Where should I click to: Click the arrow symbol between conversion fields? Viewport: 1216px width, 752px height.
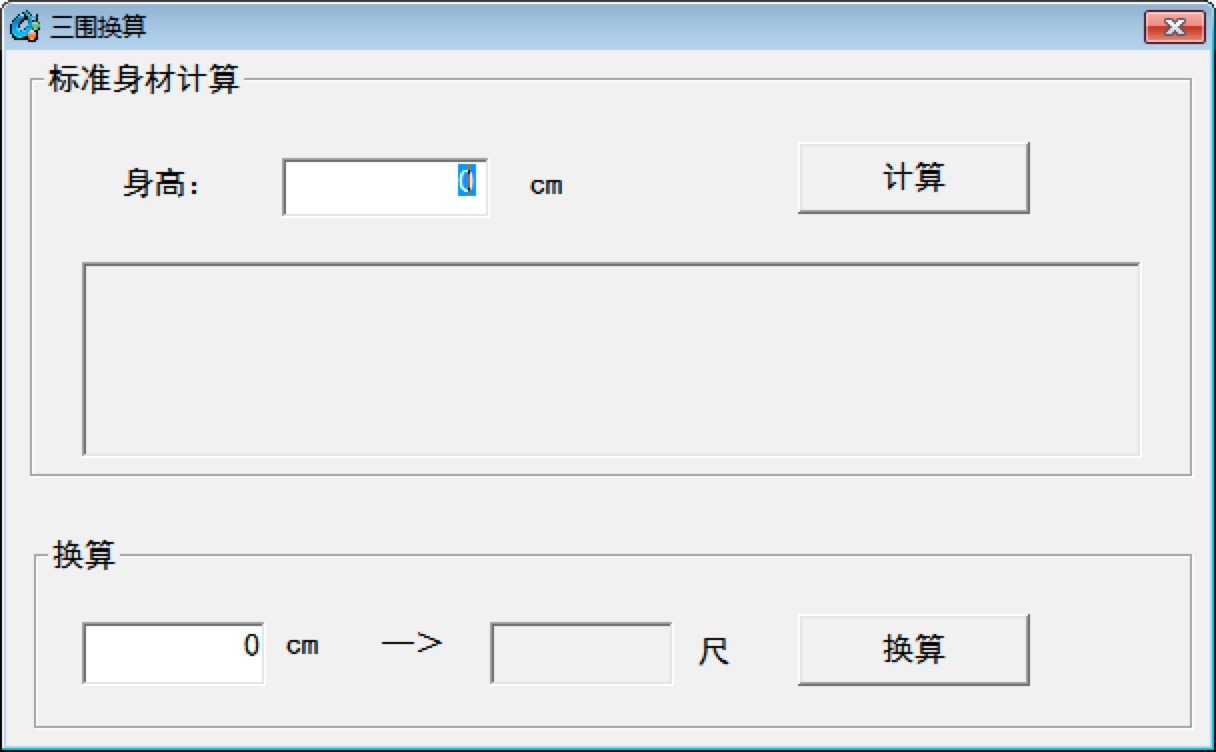pyautogui.click(x=413, y=645)
